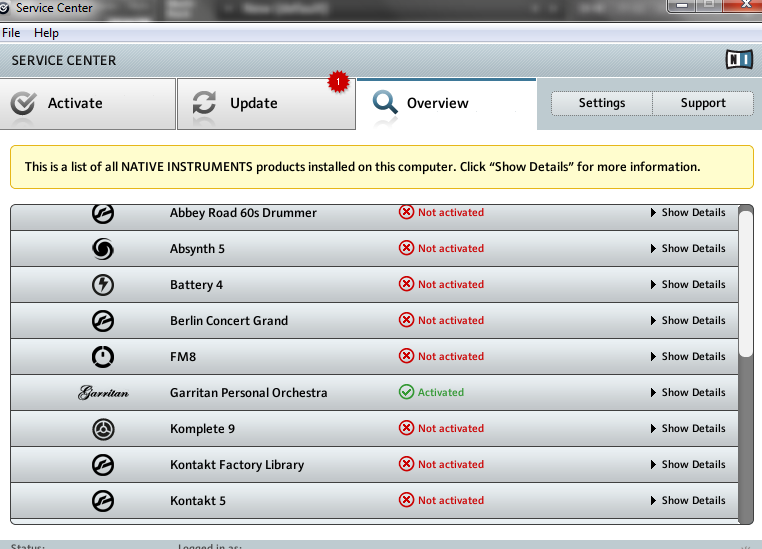Click the Kontakt Factory Library icon
Image resolution: width=762 pixels, height=549 pixels.
tap(103, 465)
